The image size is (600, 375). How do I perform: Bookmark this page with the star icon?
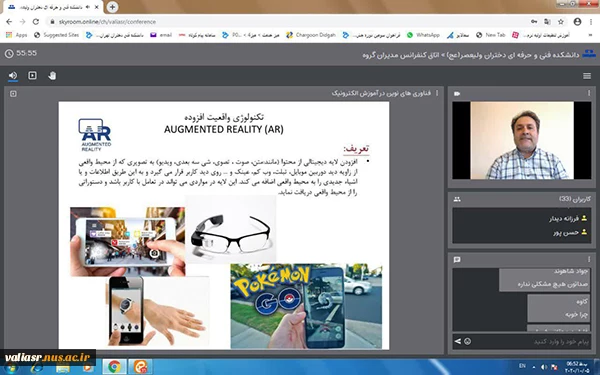(561, 22)
